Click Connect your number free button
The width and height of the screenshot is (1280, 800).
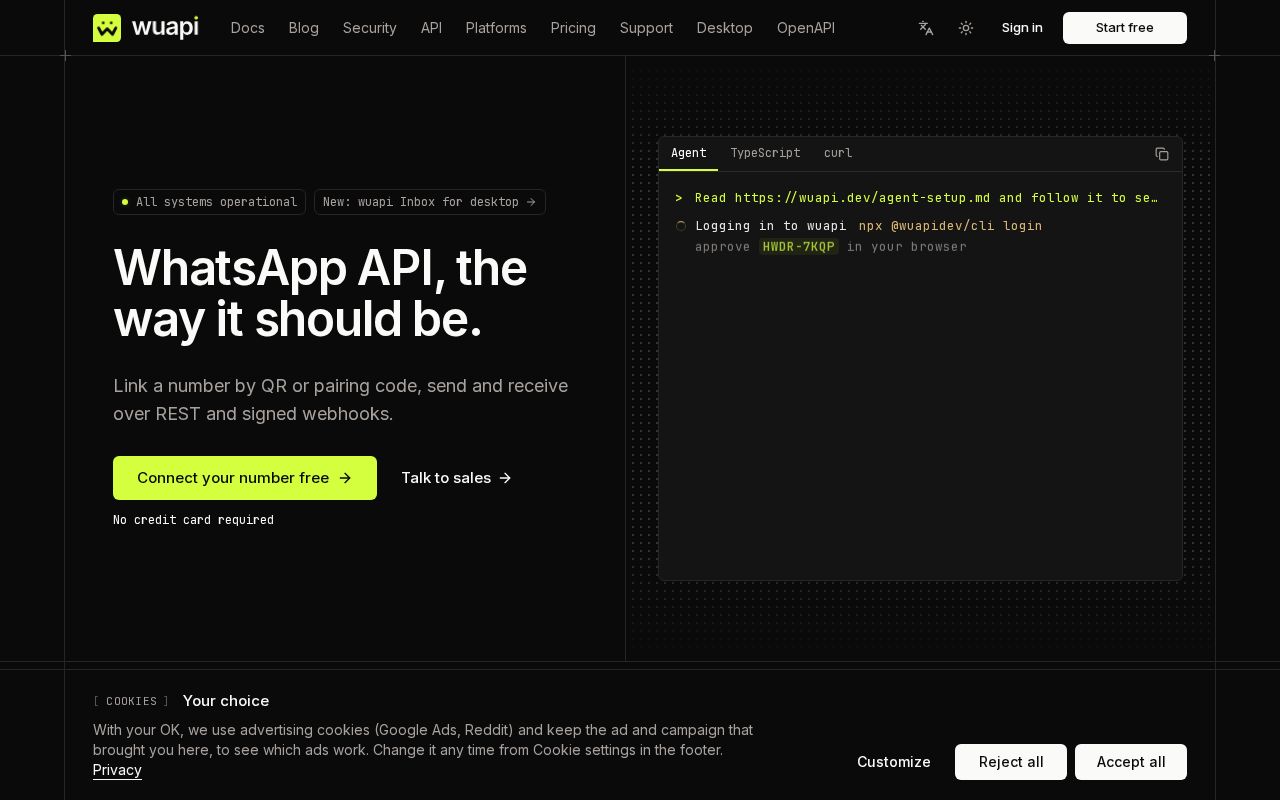tap(245, 478)
